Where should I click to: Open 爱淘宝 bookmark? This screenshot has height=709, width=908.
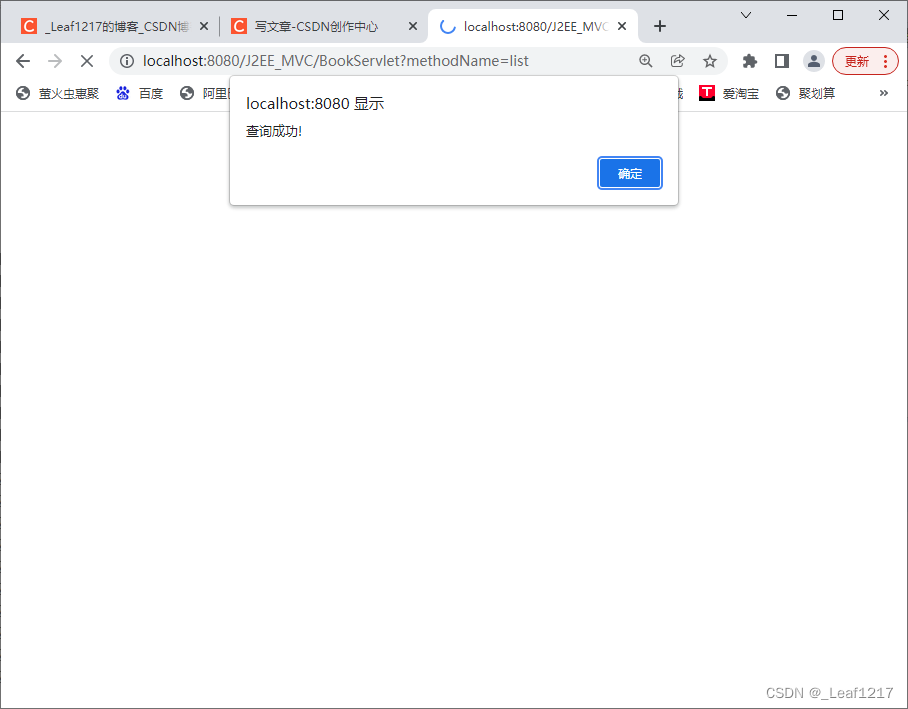point(729,93)
